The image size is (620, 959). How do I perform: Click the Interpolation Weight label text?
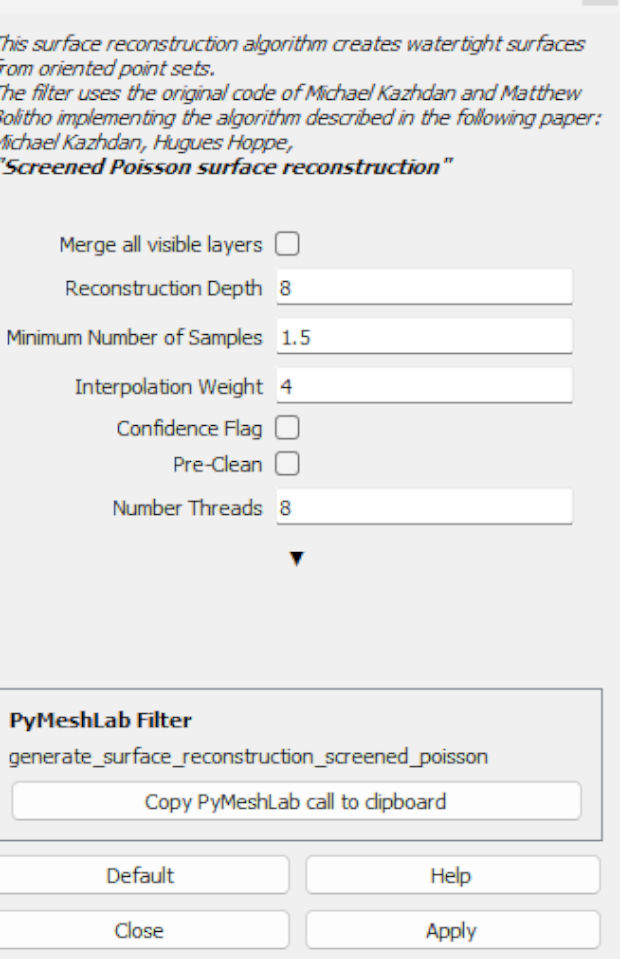[168, 386]
